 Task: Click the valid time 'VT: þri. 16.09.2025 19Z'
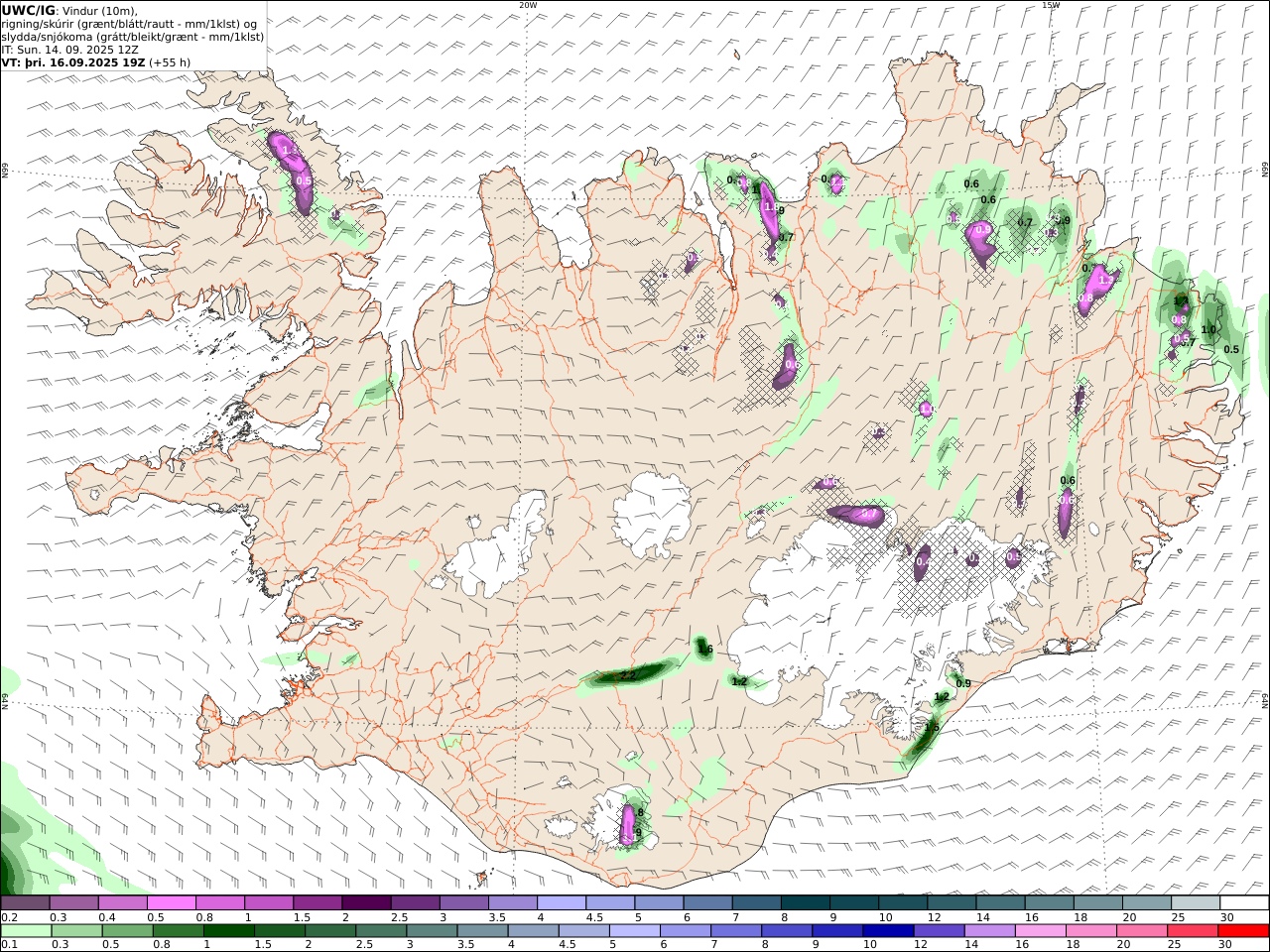[73, 62]
